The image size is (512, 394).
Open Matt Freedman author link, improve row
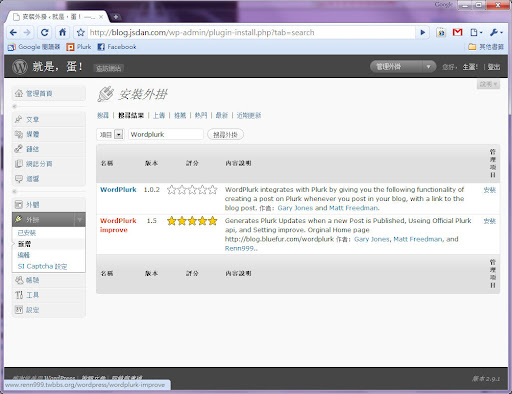(418, 239)
